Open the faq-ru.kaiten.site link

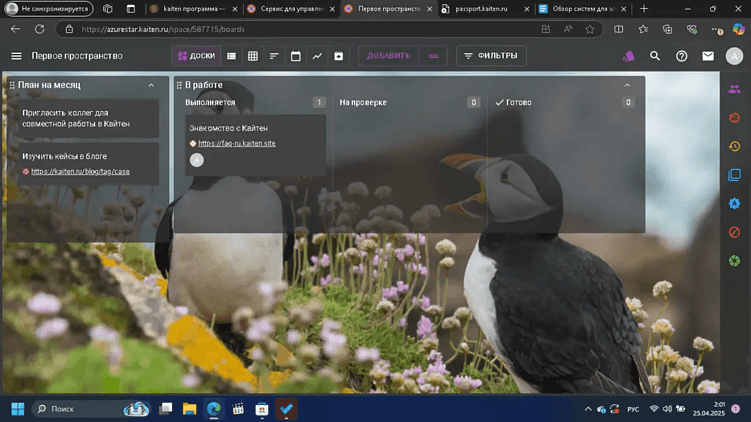point(237,143)
